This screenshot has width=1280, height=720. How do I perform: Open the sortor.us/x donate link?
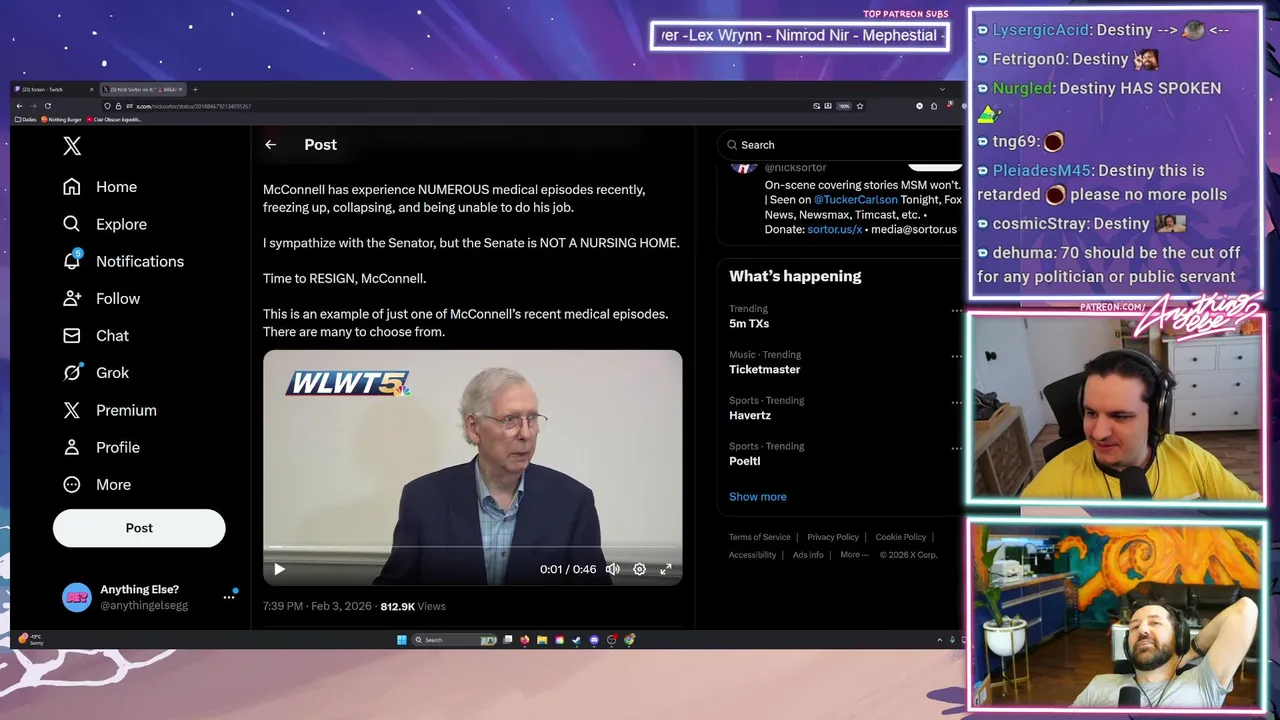click(835, 229)
